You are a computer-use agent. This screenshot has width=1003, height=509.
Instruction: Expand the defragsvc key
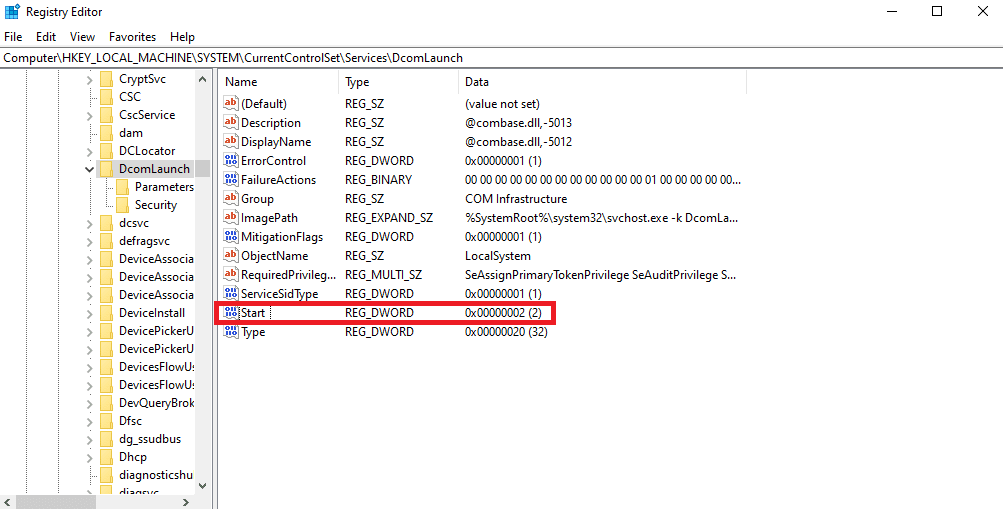[x=89, y=241]
